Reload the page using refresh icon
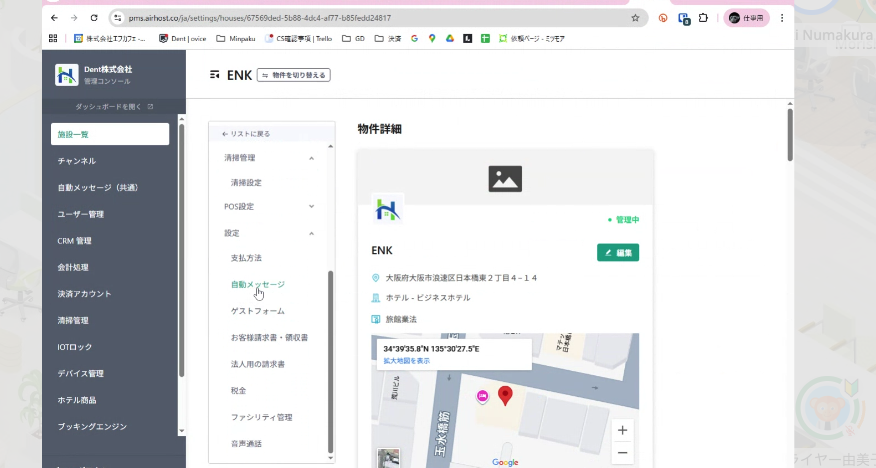Image resolution: width=876 pixels, height=468 pixels. click(94, 18)
